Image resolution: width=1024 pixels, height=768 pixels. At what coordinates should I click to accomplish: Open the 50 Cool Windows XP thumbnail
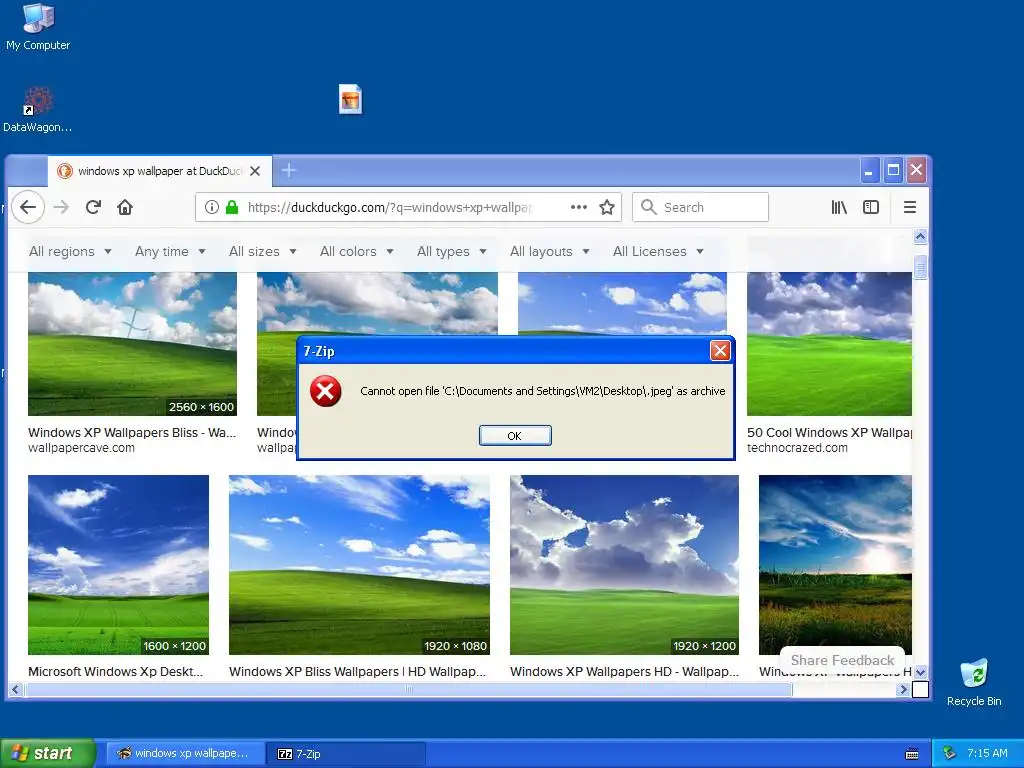829,344
